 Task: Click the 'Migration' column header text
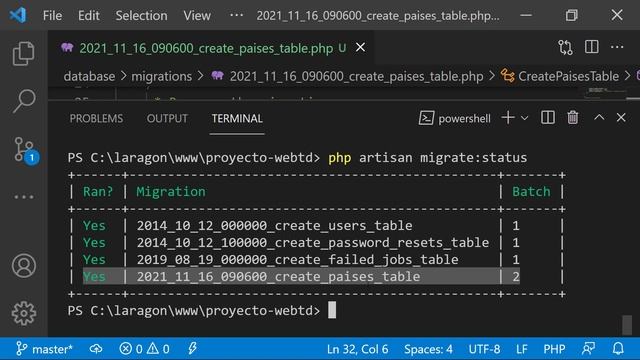(x=171, y=192)
